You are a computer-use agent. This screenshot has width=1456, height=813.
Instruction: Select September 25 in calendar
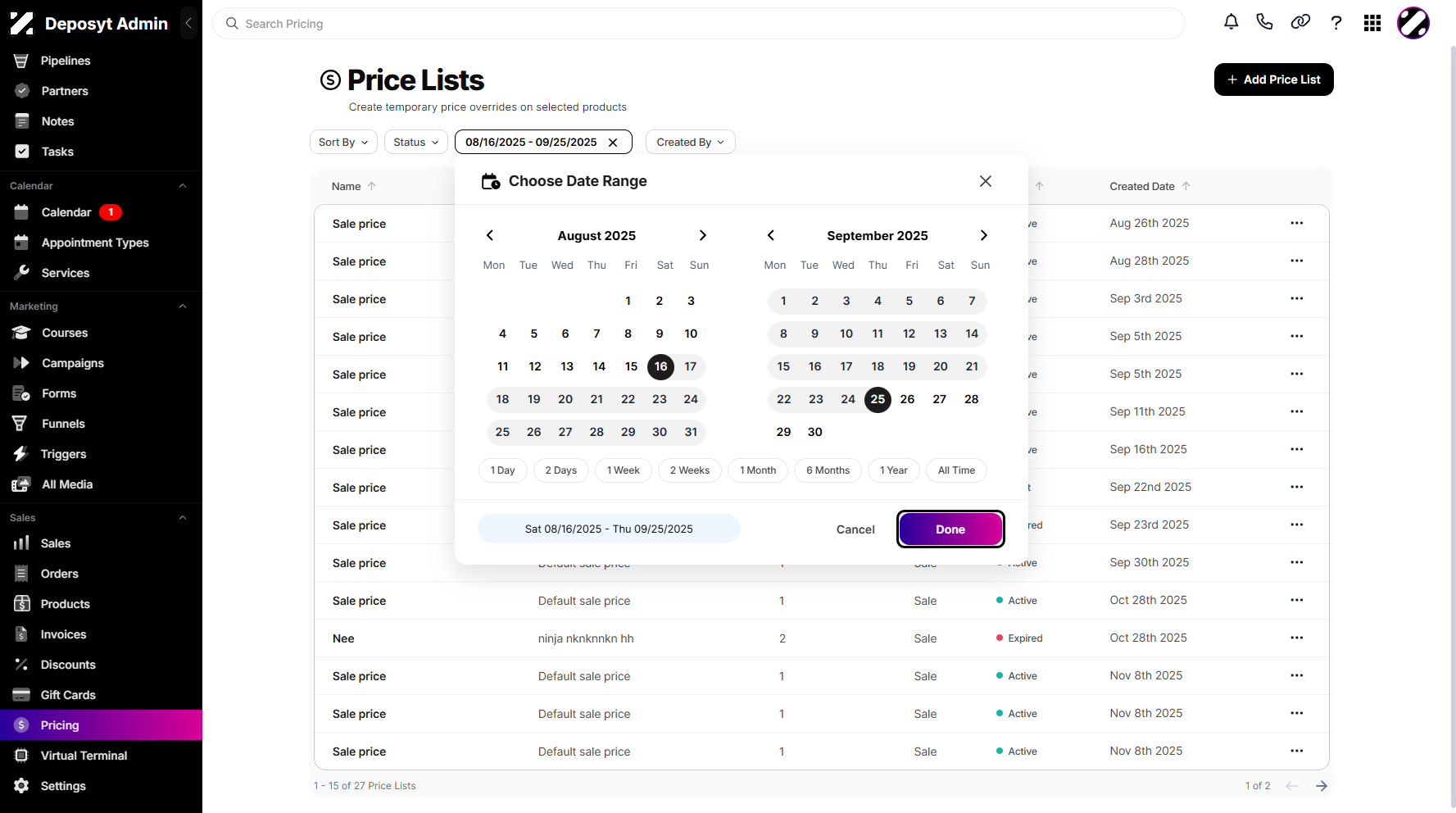878,399
